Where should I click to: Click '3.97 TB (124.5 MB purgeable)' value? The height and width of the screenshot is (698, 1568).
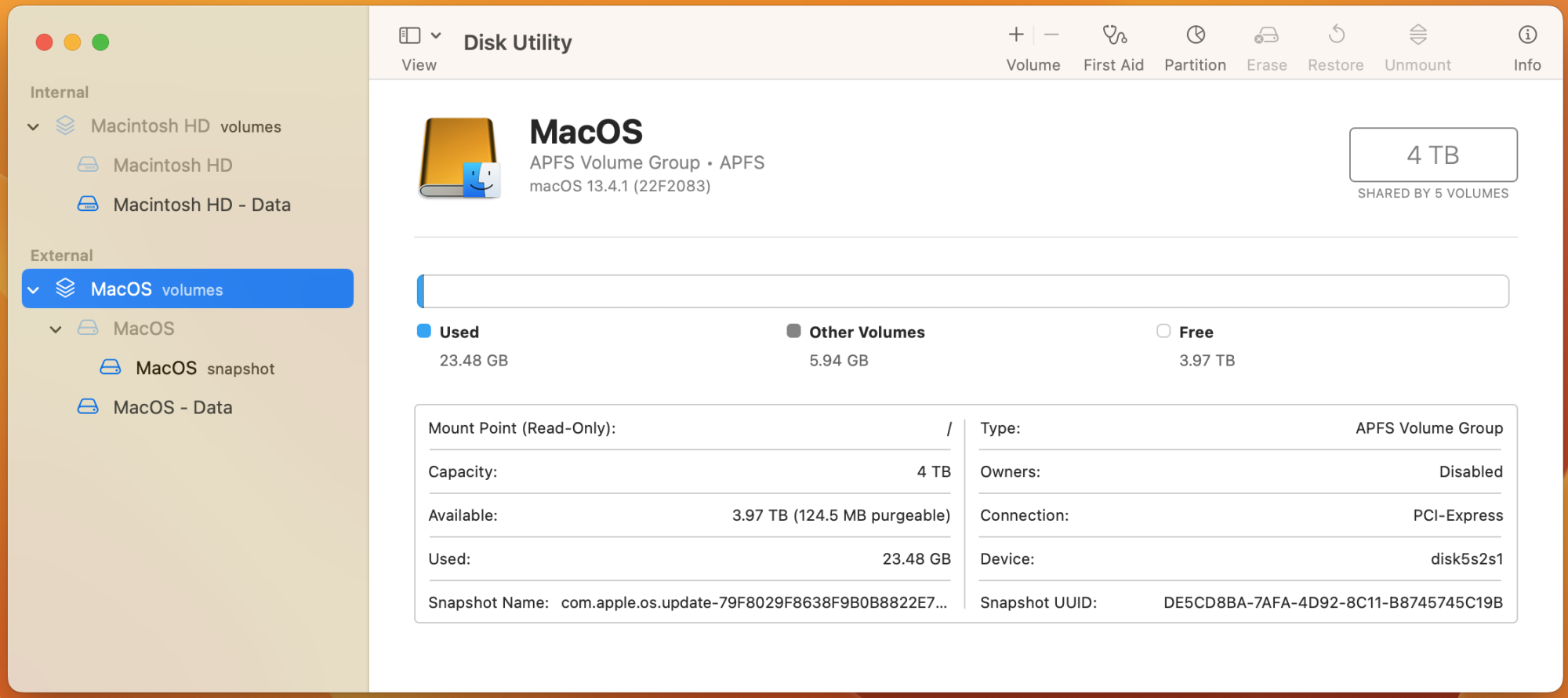(841, 515)
